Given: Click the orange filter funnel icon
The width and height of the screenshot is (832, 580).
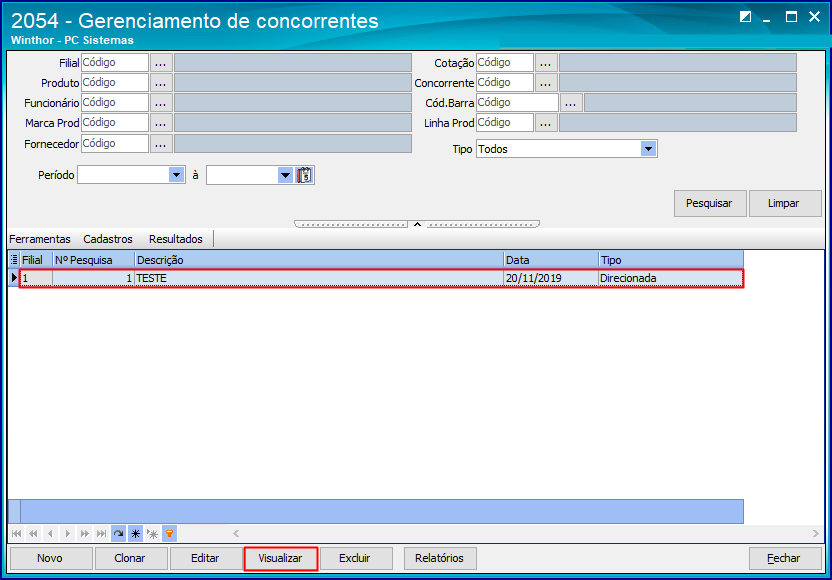Looking at the screenshot, I should (169, 533).
